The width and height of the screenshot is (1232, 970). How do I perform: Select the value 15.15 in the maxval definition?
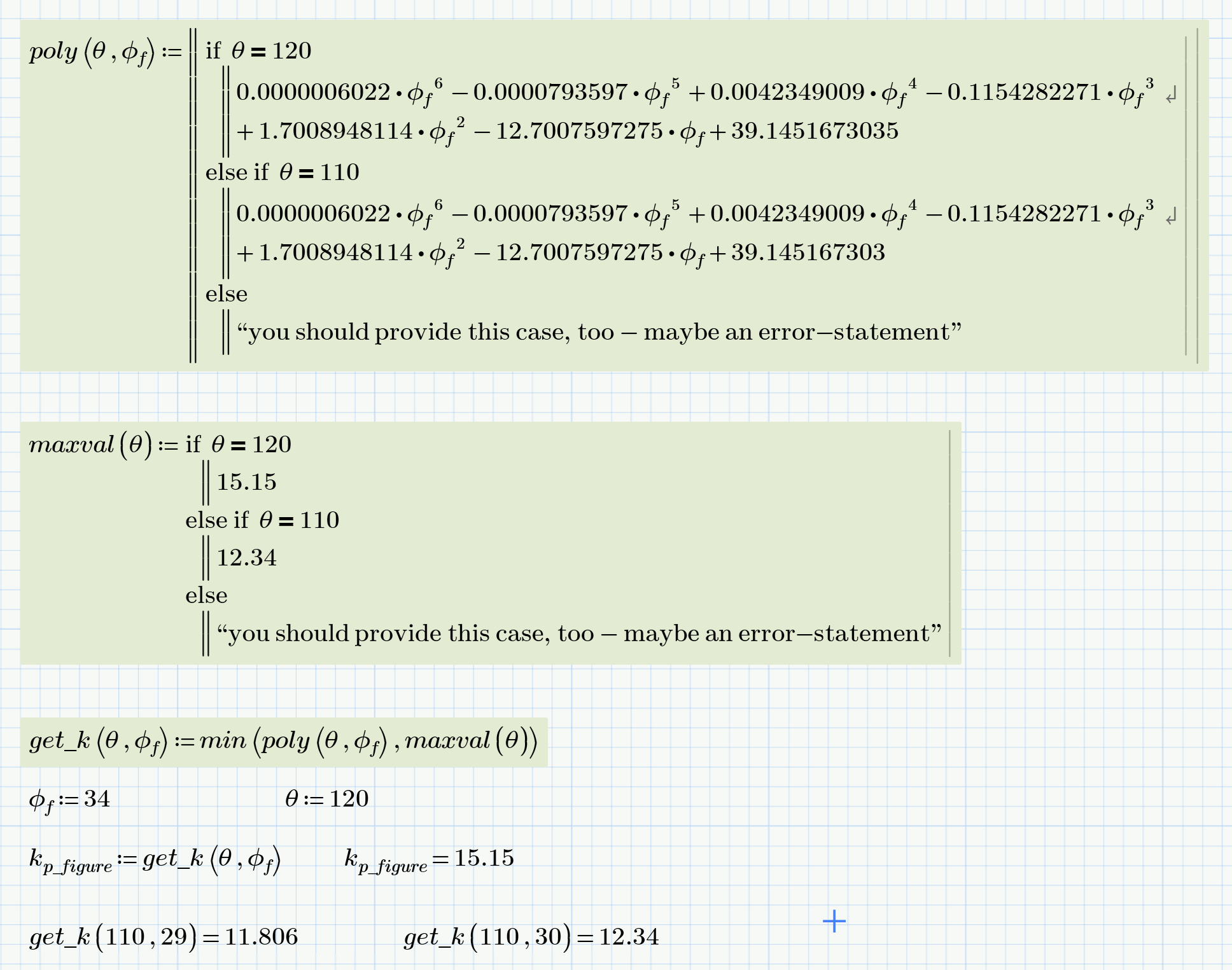tap(246, 482)
